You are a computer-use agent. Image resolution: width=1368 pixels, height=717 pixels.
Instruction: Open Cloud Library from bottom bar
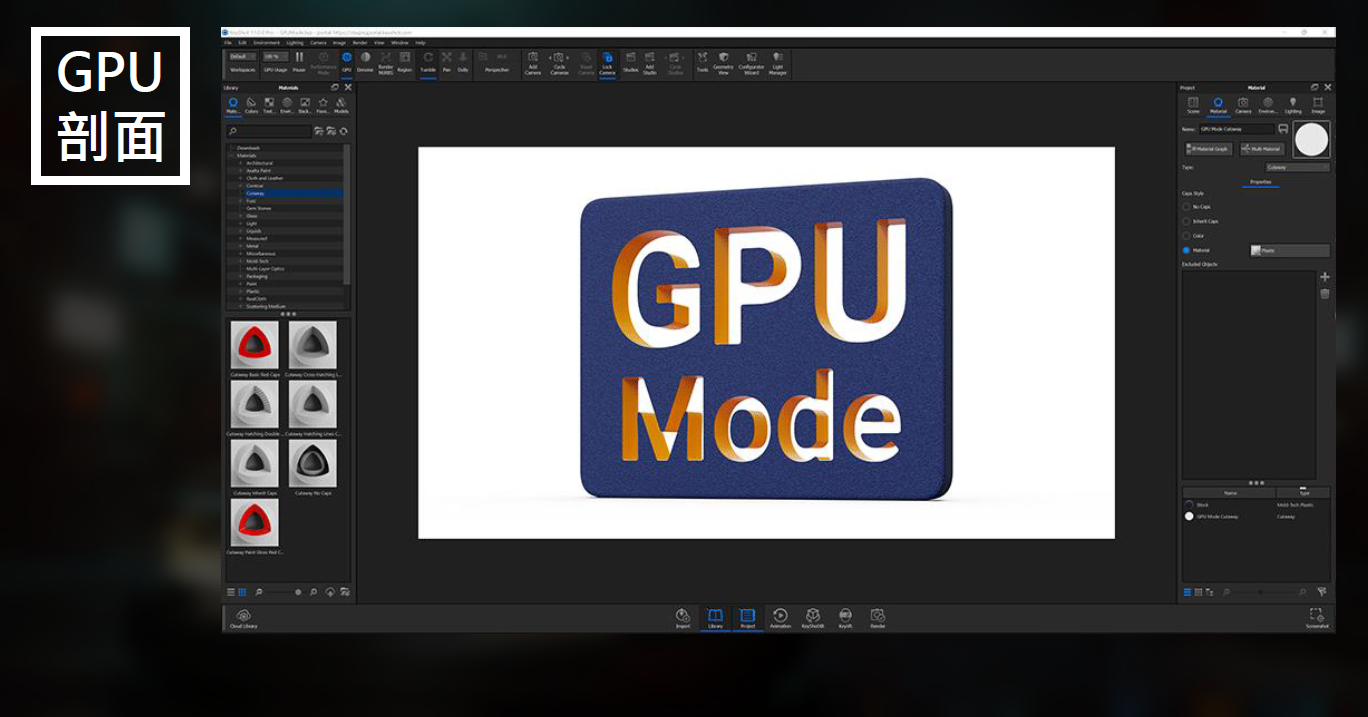(243, 619)
